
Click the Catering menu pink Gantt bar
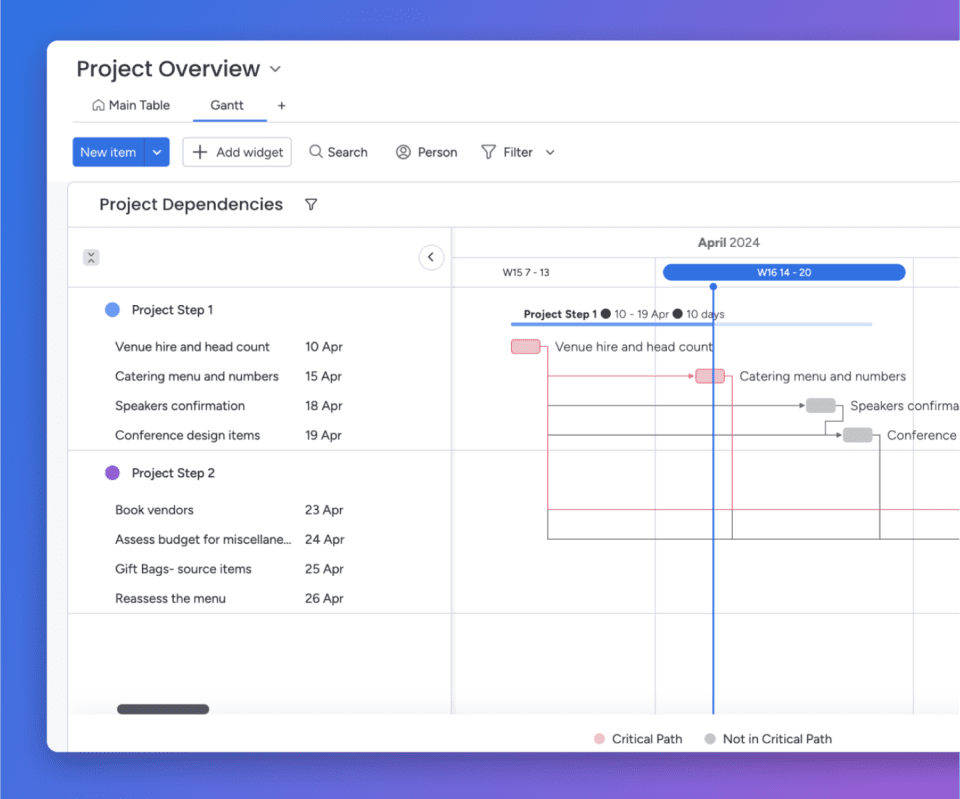tap(710, 376)
